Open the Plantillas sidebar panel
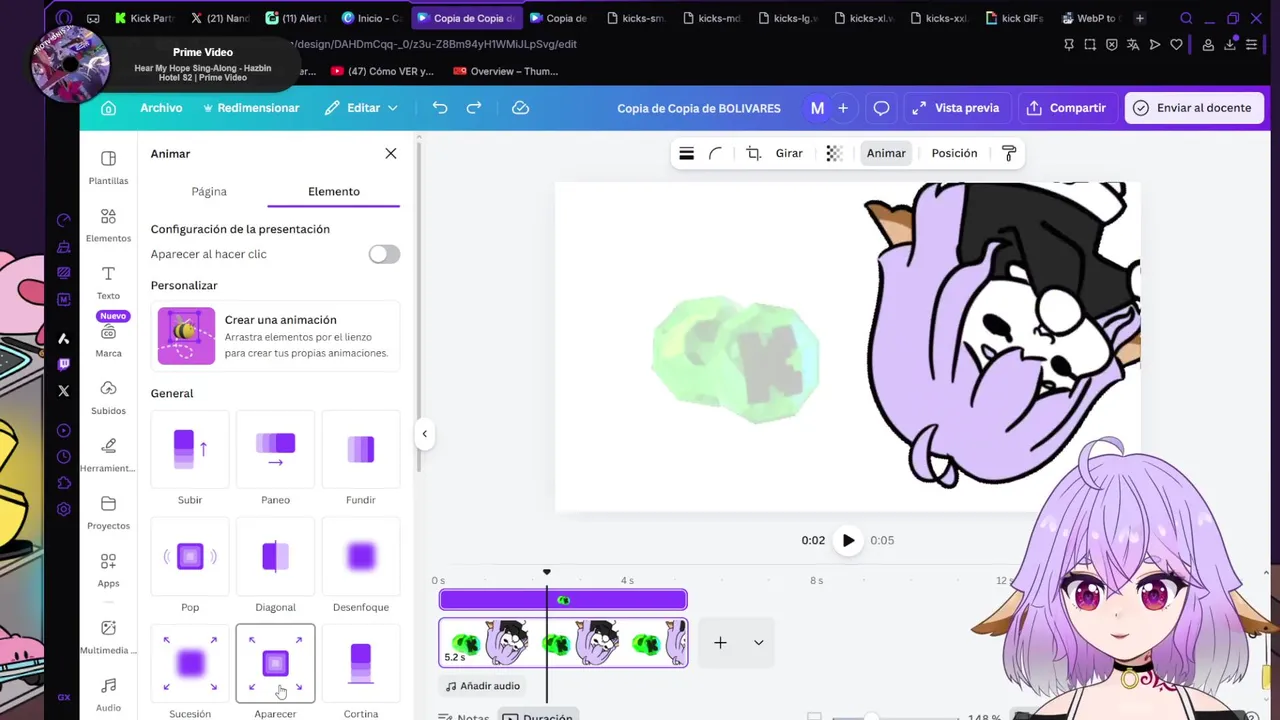Screen dimensions: 1280x720 [108, 167]
